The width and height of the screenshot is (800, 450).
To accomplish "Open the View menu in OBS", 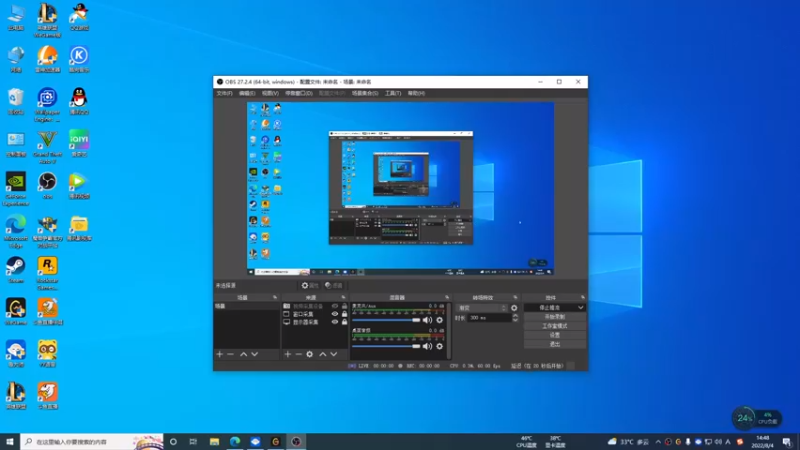I will coord(270,93).
